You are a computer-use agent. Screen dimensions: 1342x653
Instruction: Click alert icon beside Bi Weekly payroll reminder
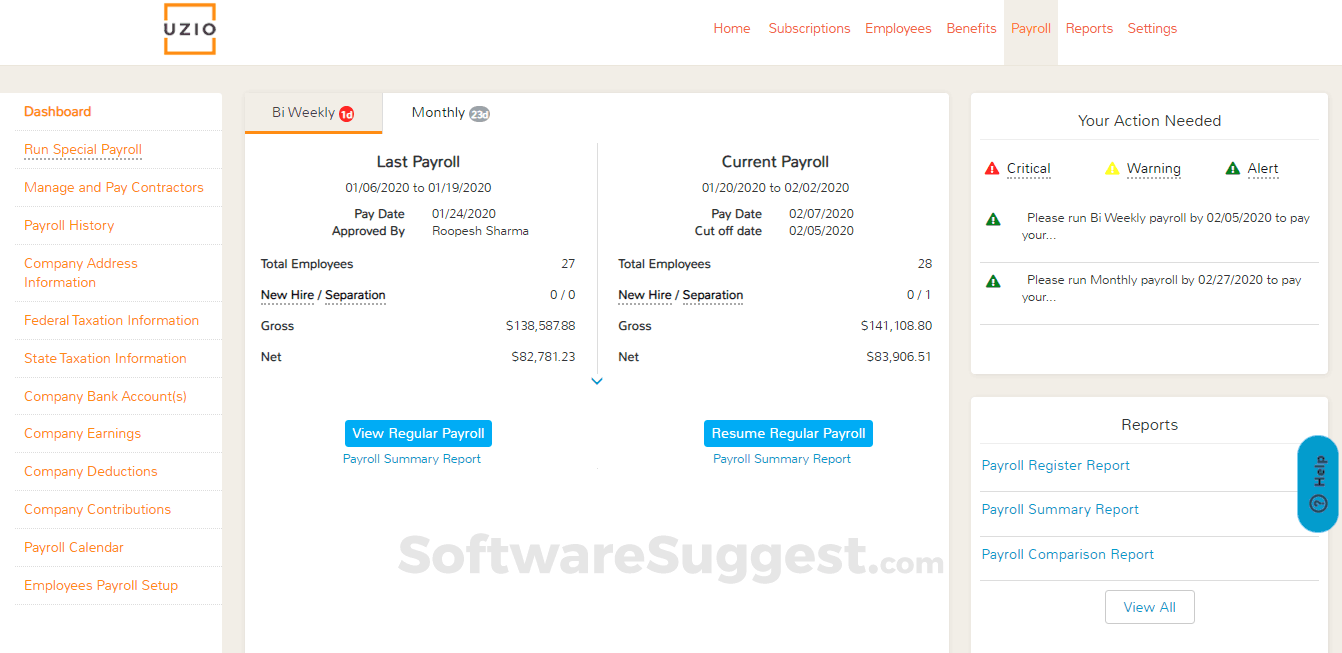[x=993, y=219]
